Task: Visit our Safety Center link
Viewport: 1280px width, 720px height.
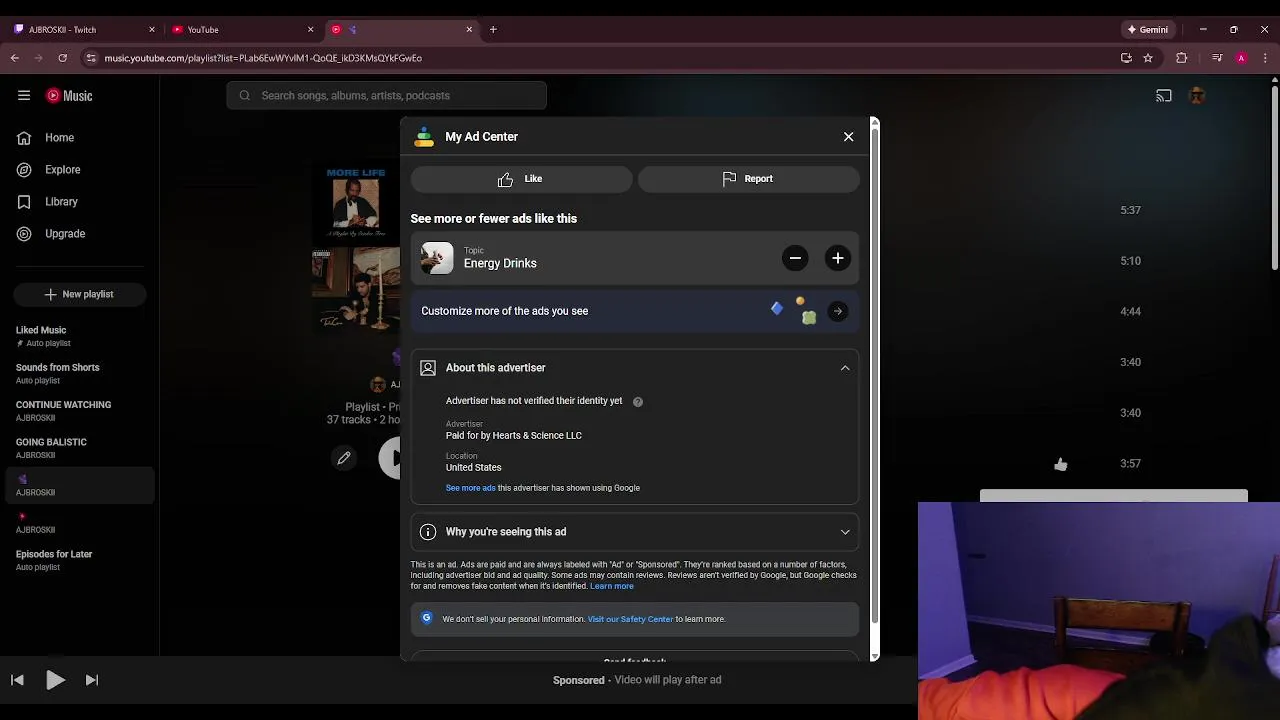Action: [630, 619]
